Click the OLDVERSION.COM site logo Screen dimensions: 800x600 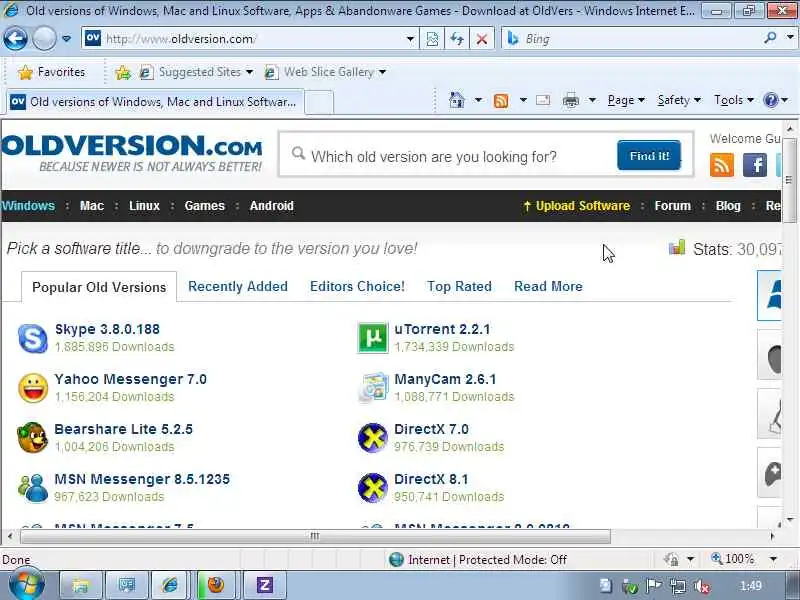(132, 153)
